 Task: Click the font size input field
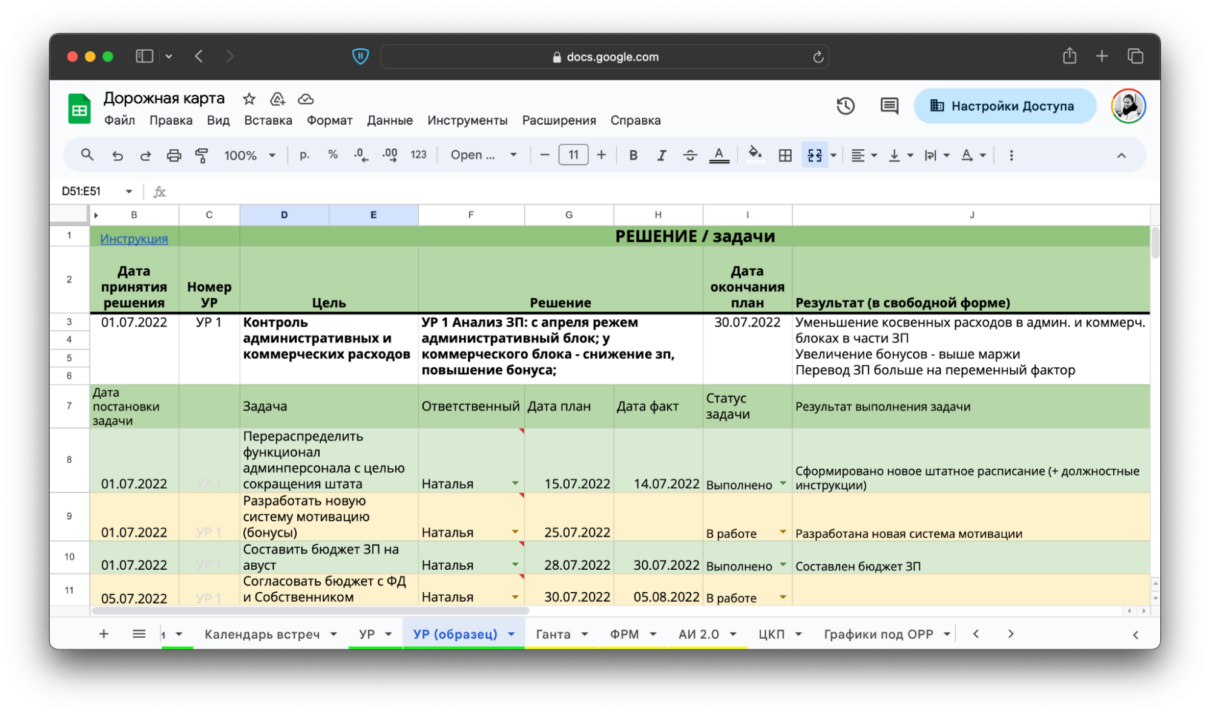click(x=573, y=155)
